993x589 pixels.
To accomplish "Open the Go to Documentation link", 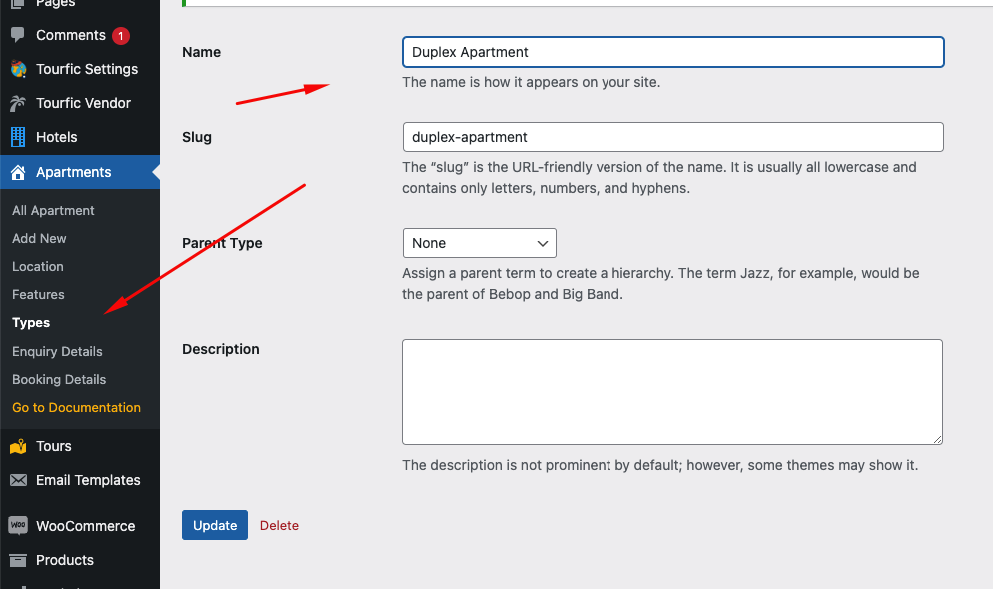I will coord(77,407).
